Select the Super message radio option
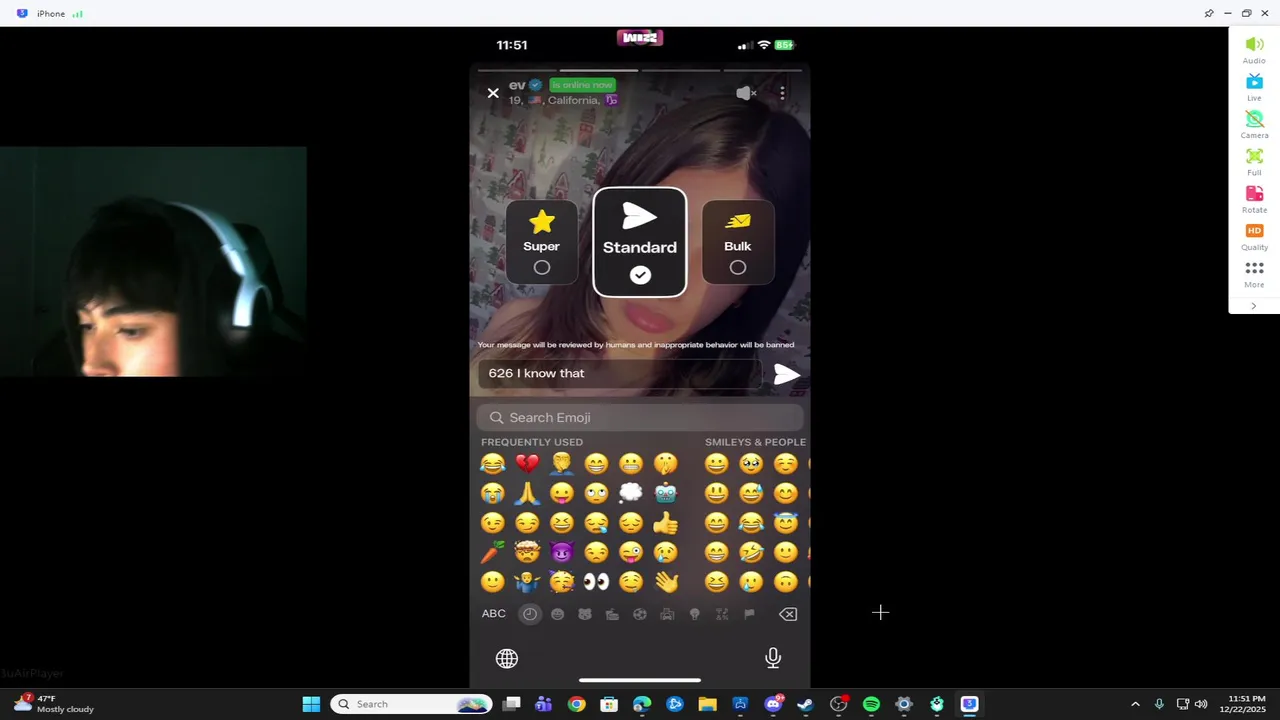The image size is (1280, 720). pyautogui.click(x=541, y=267)
